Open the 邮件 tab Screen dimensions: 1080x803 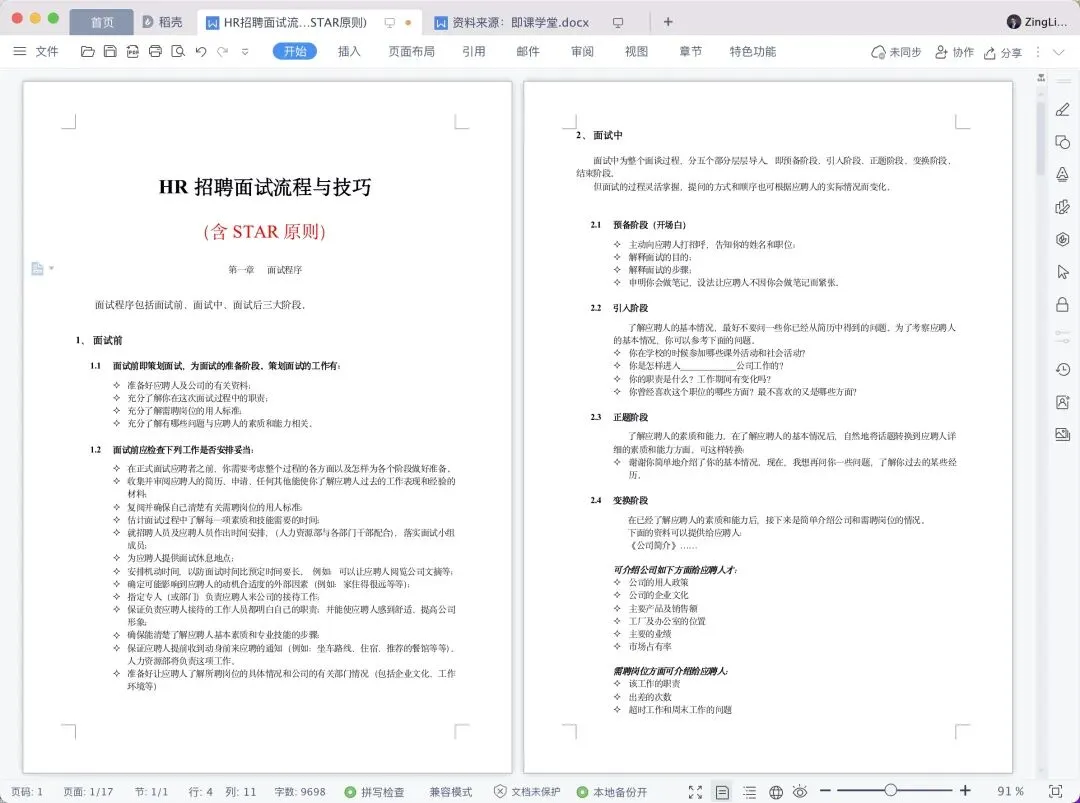(x=528, y=52)
